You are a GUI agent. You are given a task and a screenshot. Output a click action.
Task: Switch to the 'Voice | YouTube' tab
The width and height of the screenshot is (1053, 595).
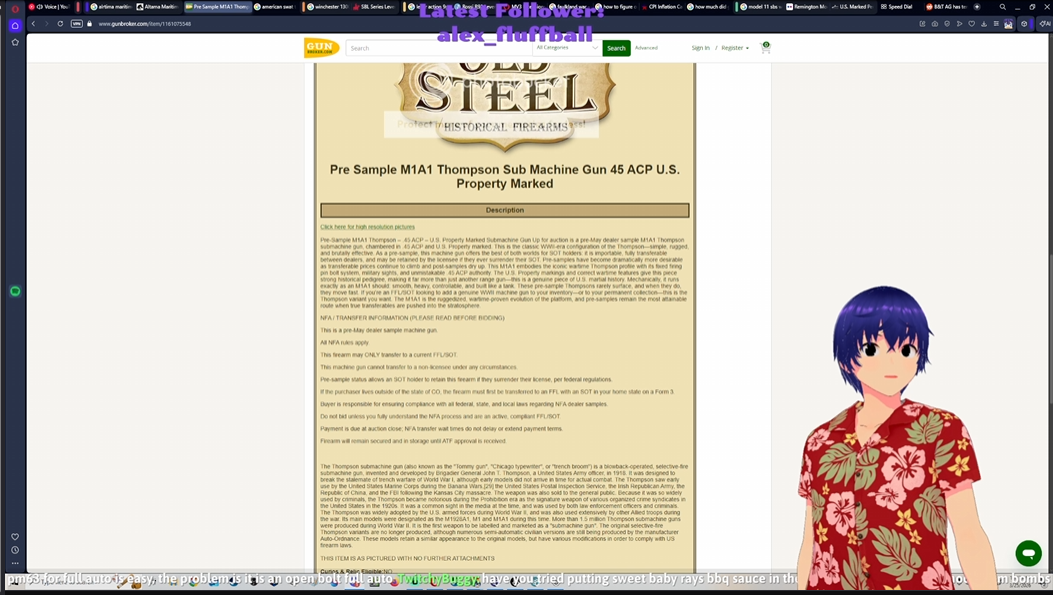(50, 7)
